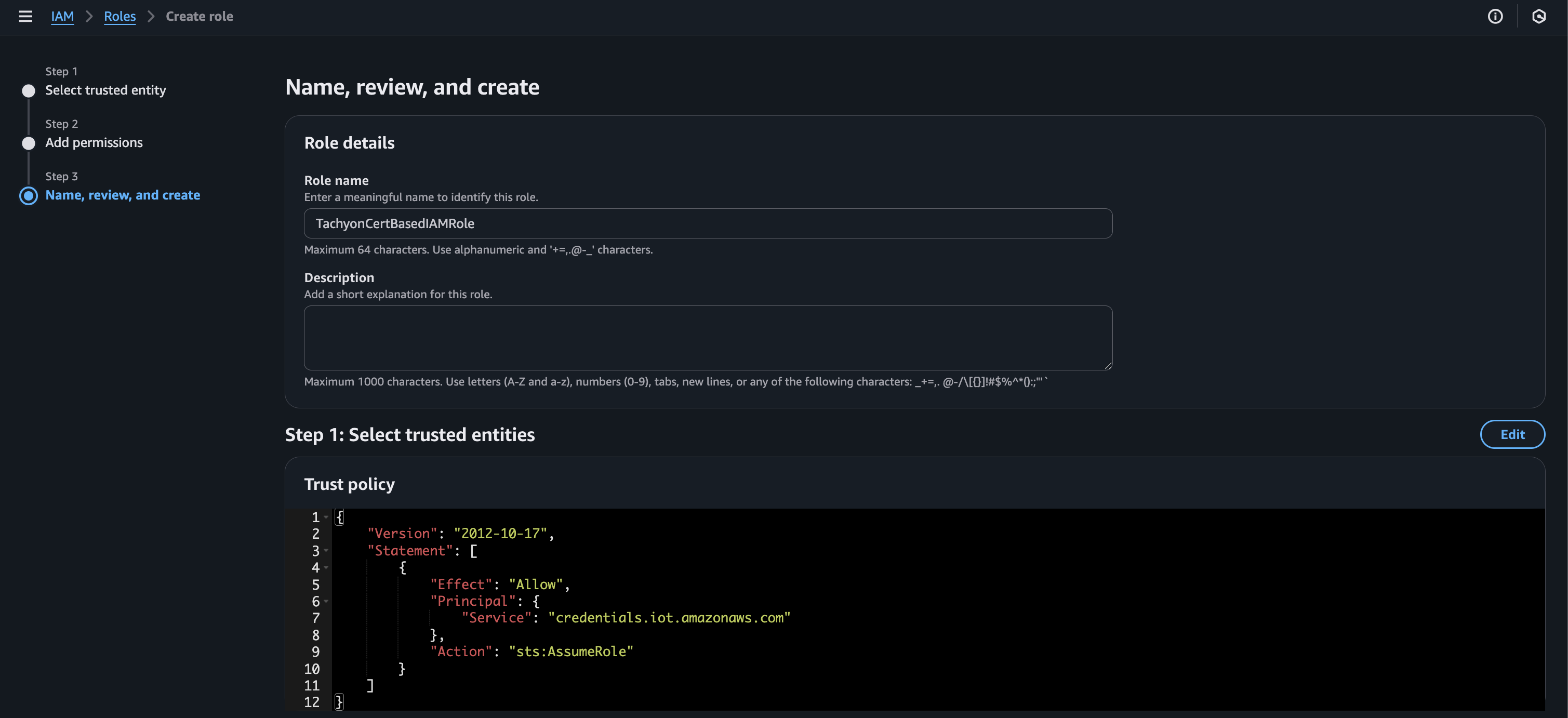Collapse JSON fold arrow on line 1
The height and width of the screenshot is (718, 1568).
[326, 517]
